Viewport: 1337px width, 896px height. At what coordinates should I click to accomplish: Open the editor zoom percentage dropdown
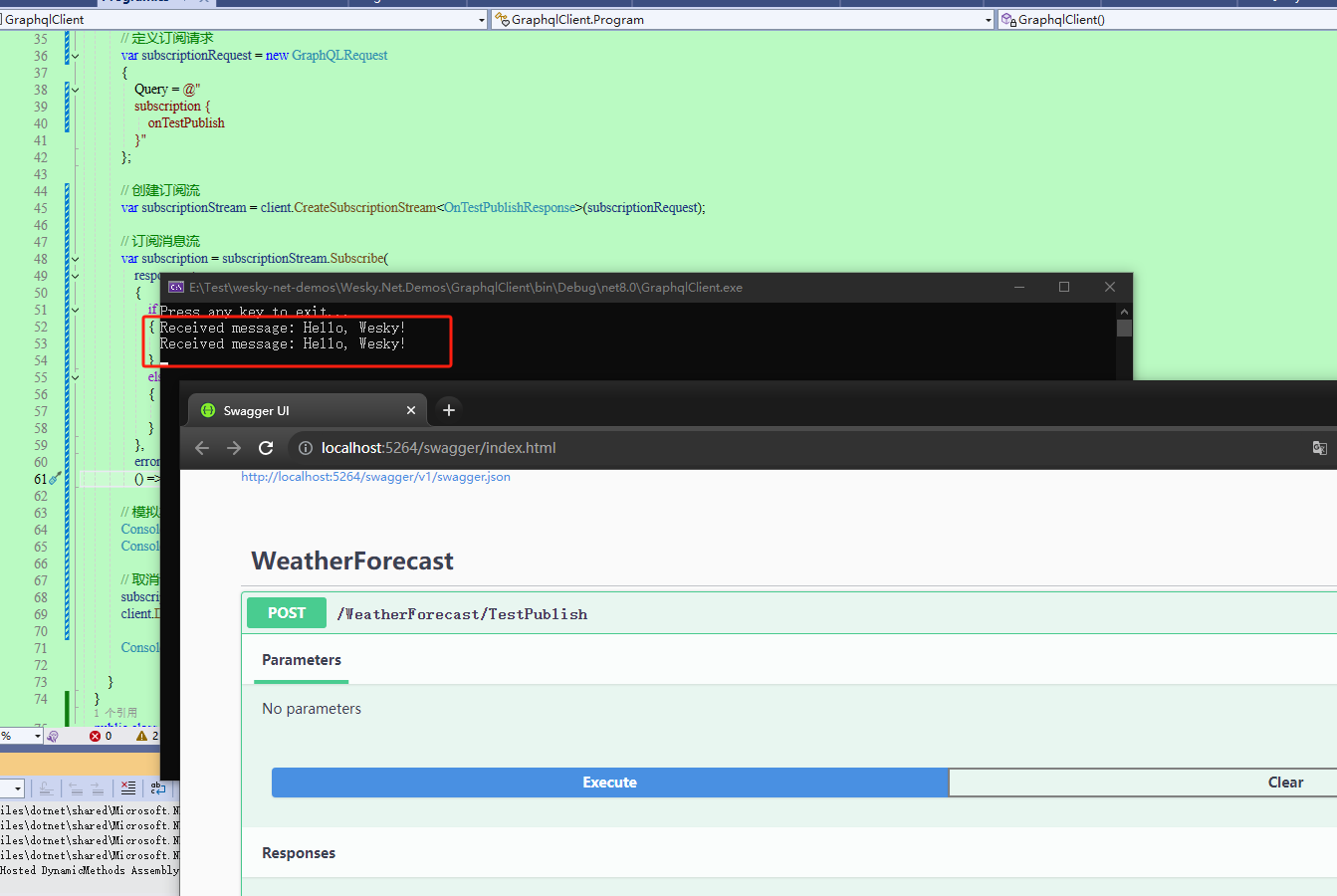(21, 736)
